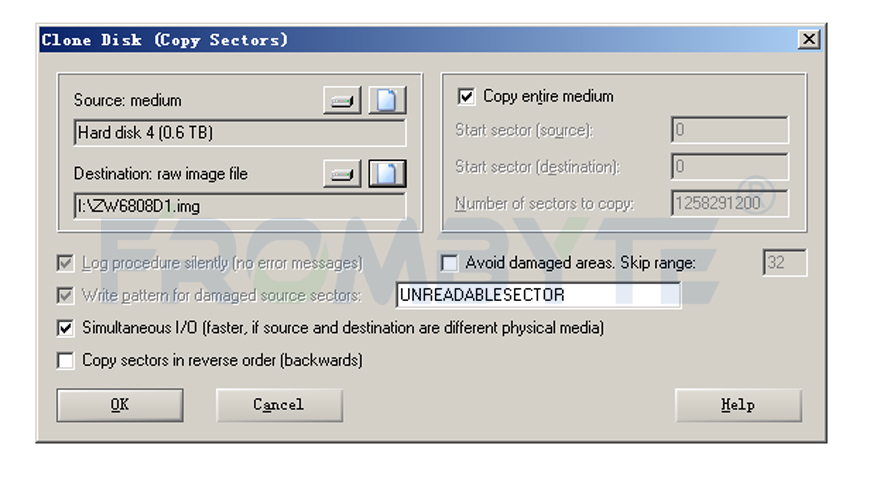Click the destination disk drive icon button
The width and height of the screenshot is (877, 500).
point(342,174)
